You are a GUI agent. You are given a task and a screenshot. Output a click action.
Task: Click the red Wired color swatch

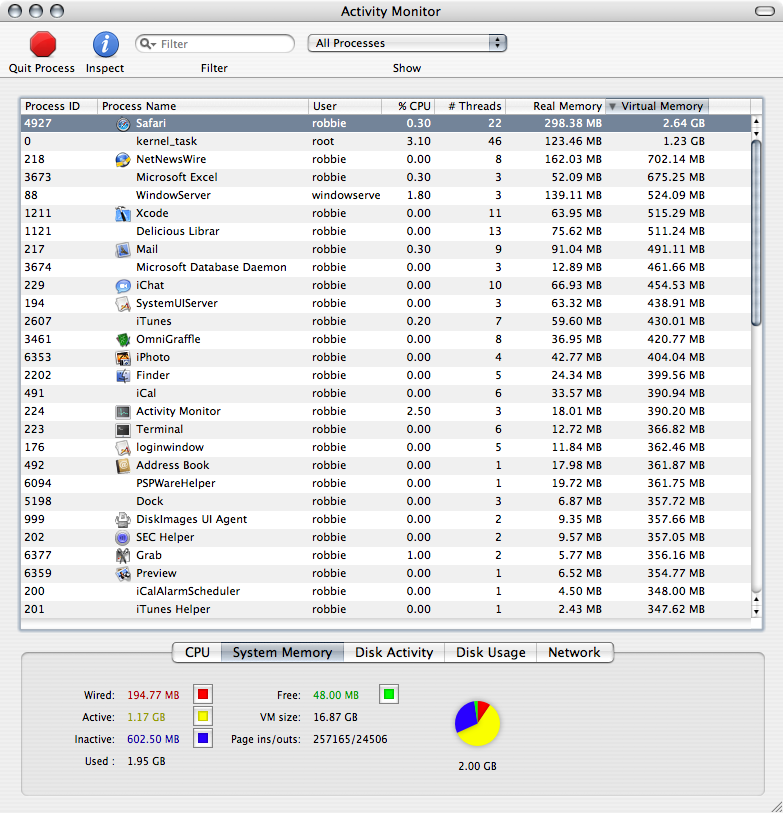click(x=203, y=694)
